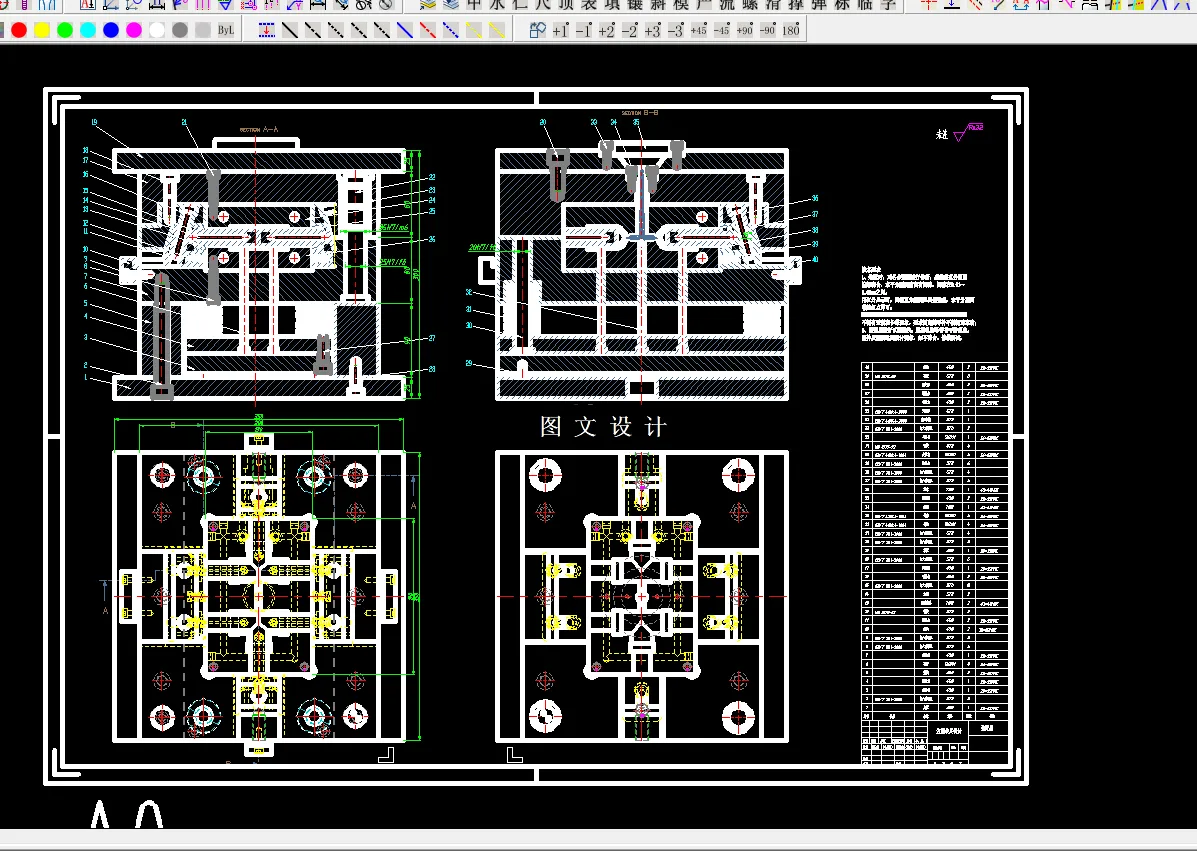Choose the blue color swatch
Image resolution: width=1197 pixels, height=851 pixels.
click(111, 30)
